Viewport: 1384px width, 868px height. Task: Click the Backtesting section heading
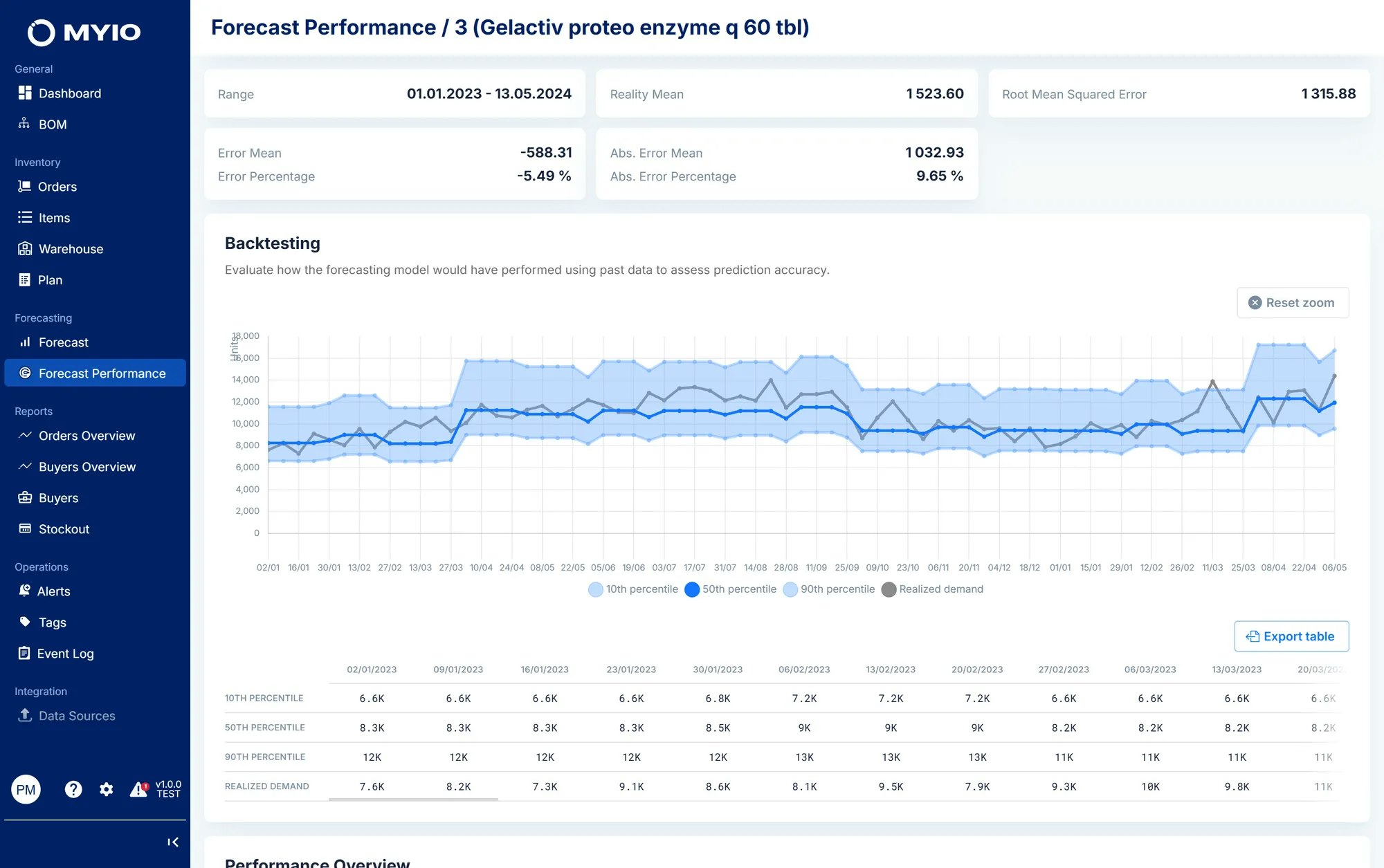pyautogui.click(x=273, y=243)
